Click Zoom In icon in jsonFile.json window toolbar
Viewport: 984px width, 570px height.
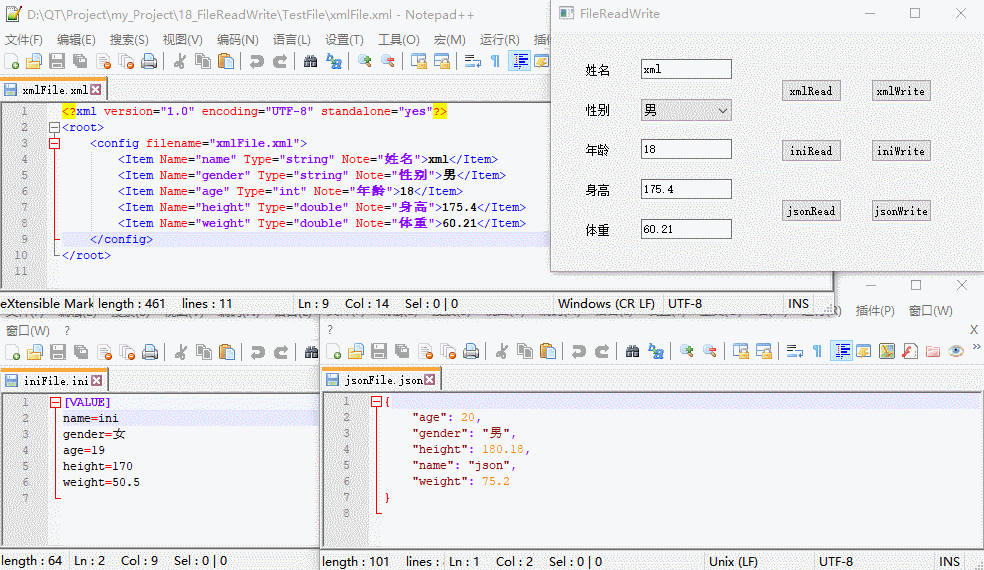click(x=687, y=352)
